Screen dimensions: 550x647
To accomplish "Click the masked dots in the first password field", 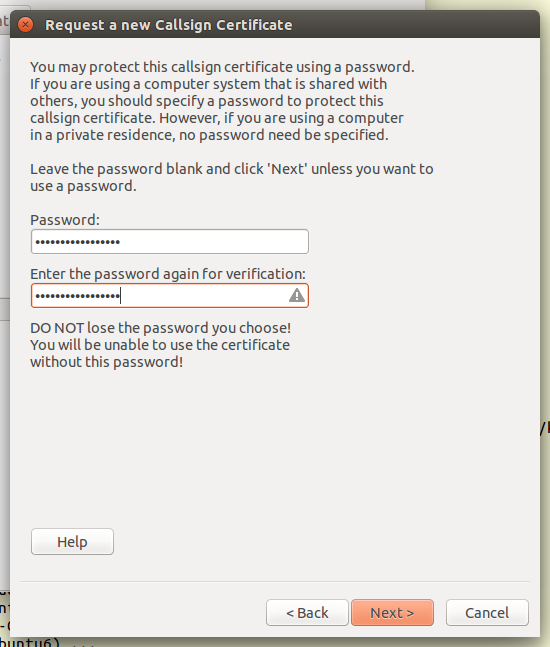I will point(78,242).
